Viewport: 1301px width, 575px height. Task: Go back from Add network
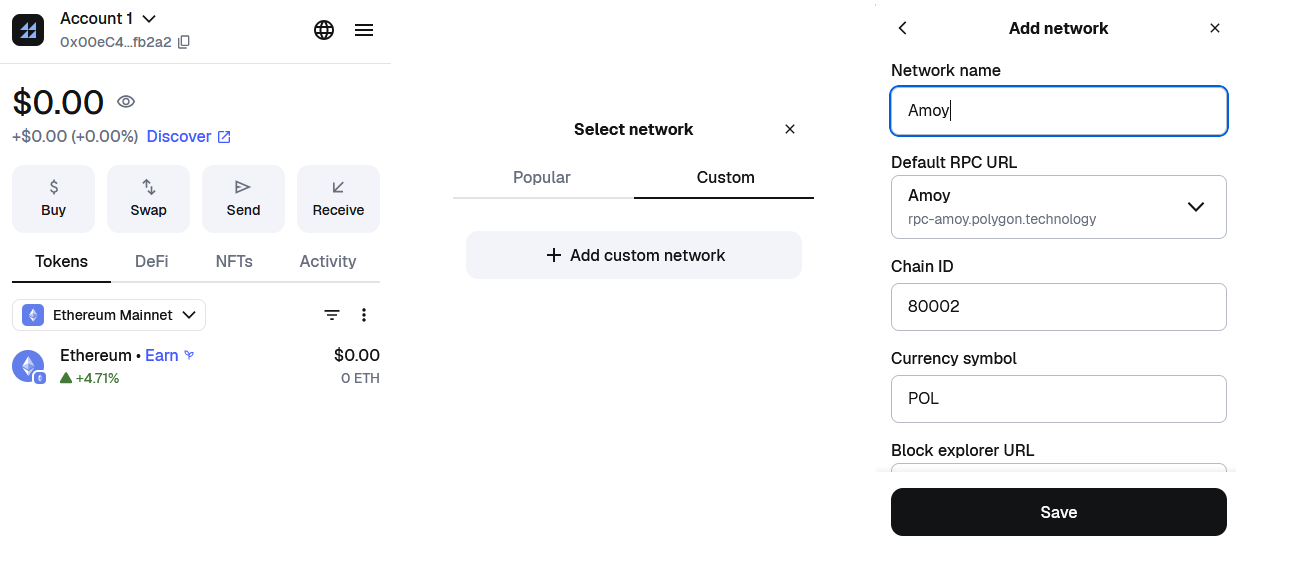[x=903, y=28]
